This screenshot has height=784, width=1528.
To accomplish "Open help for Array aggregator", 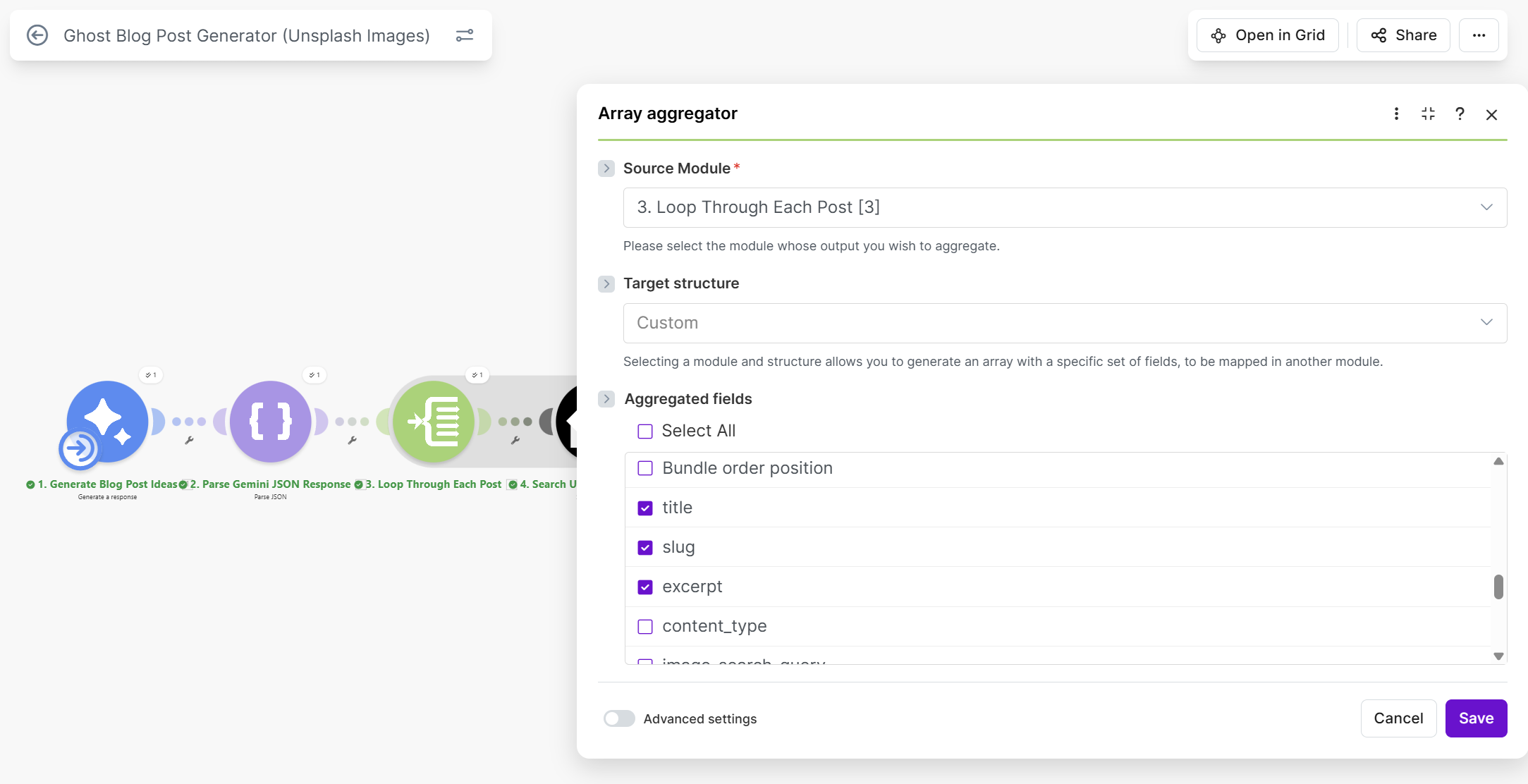I will coord(1460,114).
